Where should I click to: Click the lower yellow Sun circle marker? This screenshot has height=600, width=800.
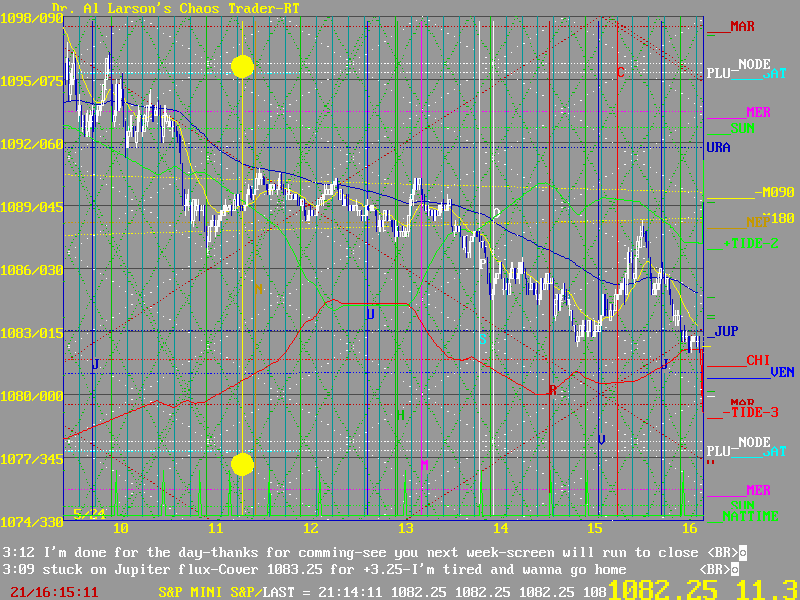click(x=242, y=464)
